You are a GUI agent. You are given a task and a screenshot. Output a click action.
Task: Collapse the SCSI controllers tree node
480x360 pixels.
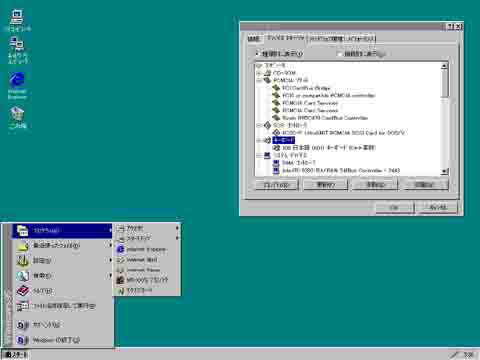click(259, 125)
